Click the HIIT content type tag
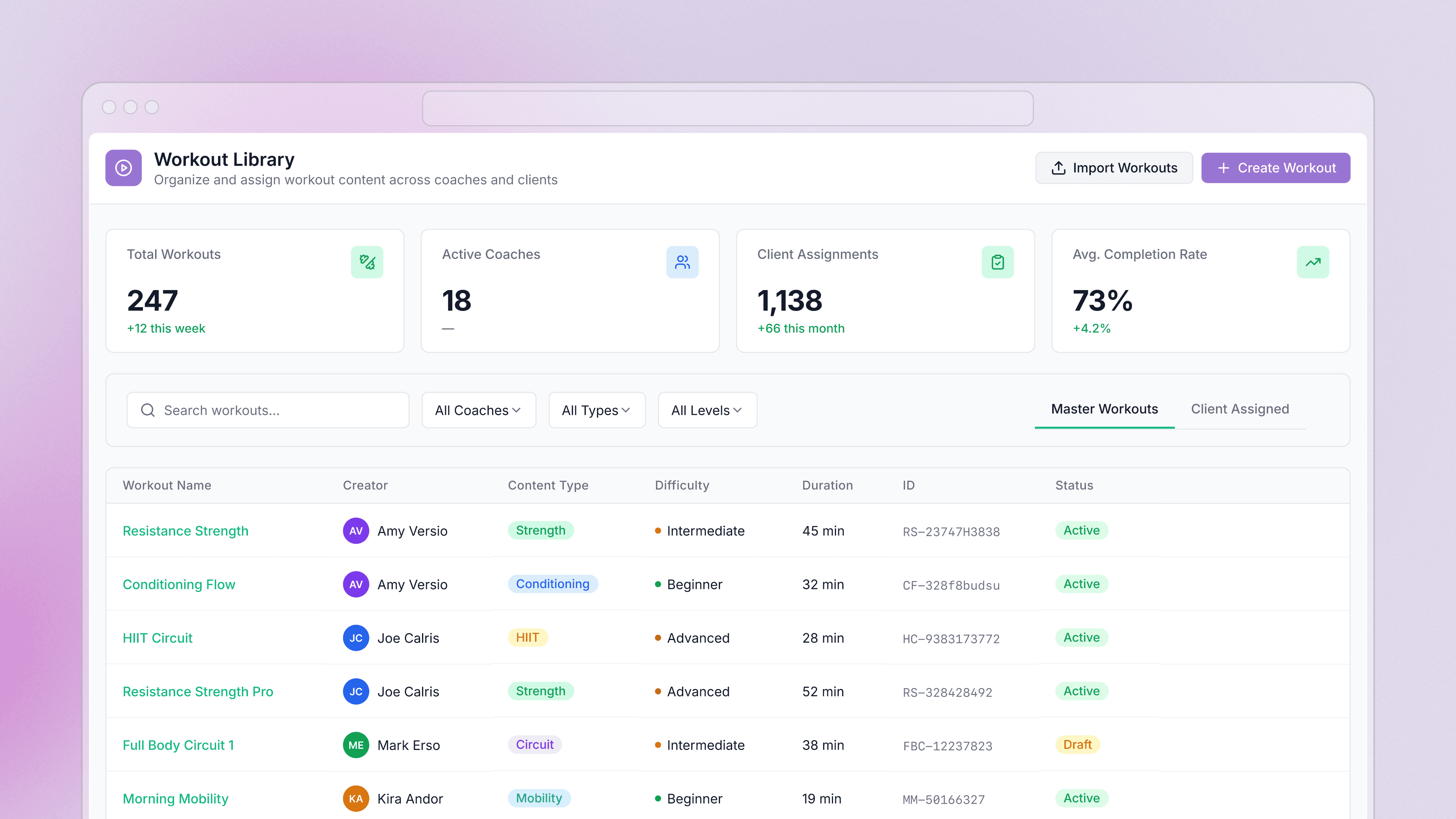The height and width of the screenshot is (819, 1456). (x=527, y=637)
